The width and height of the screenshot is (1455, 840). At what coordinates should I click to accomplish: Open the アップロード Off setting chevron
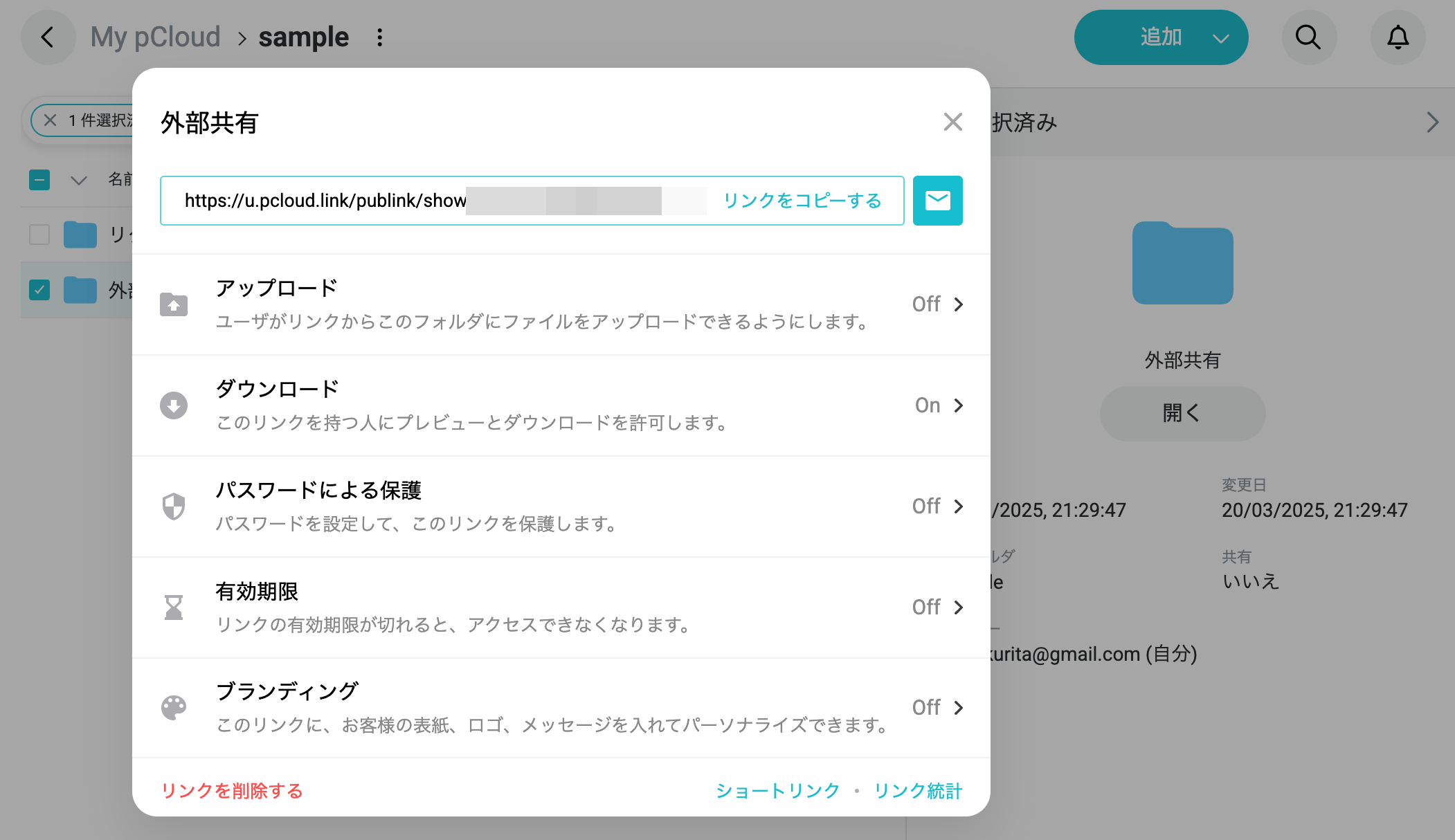pyautogui.click(x=959, y=304)
